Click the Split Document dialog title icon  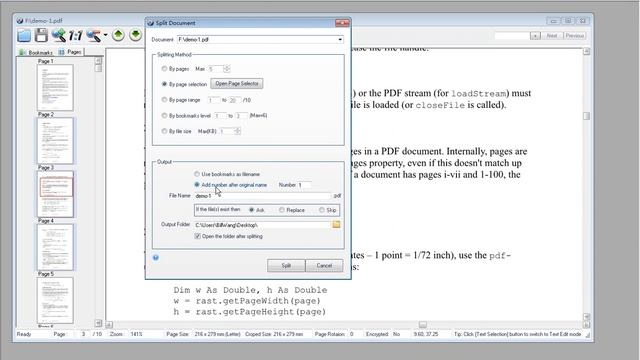(150, 23)
